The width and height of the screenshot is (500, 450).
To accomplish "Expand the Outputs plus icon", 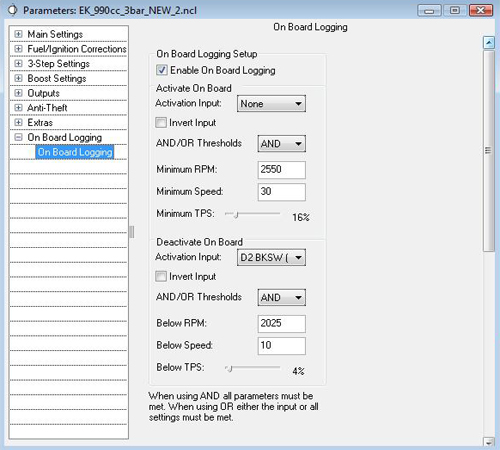I will click(x=19, y=93).
